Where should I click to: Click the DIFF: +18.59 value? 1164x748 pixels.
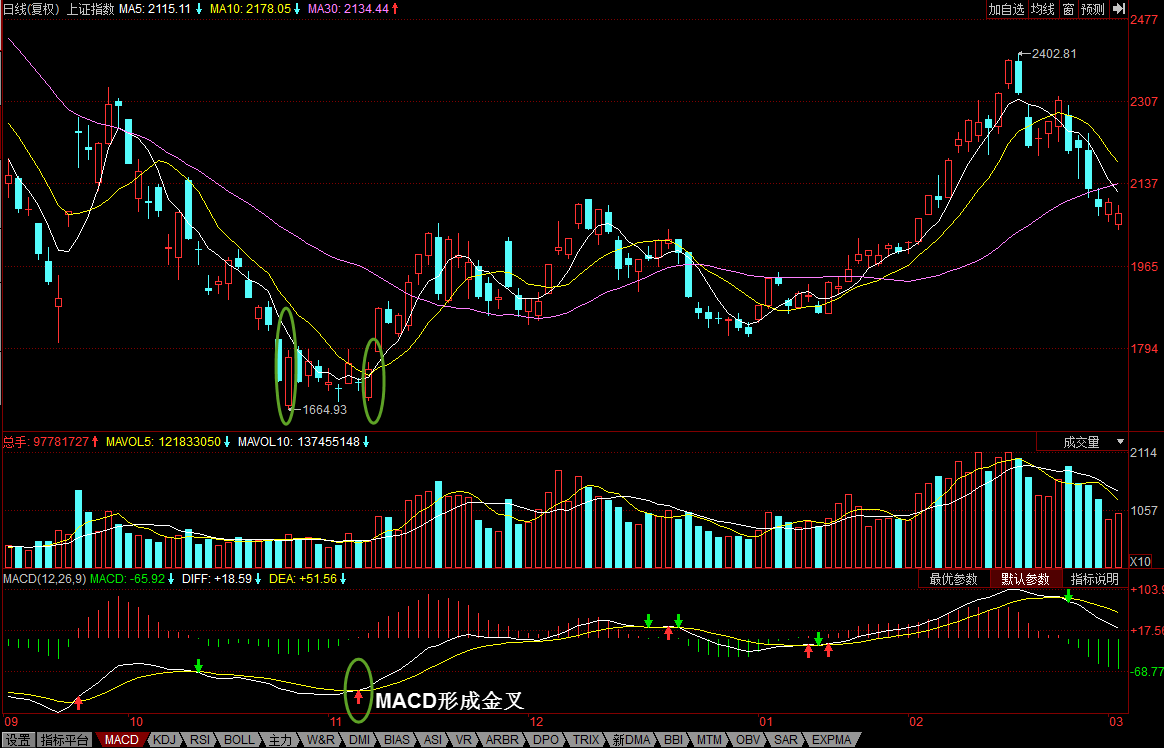tap(217, 578)
